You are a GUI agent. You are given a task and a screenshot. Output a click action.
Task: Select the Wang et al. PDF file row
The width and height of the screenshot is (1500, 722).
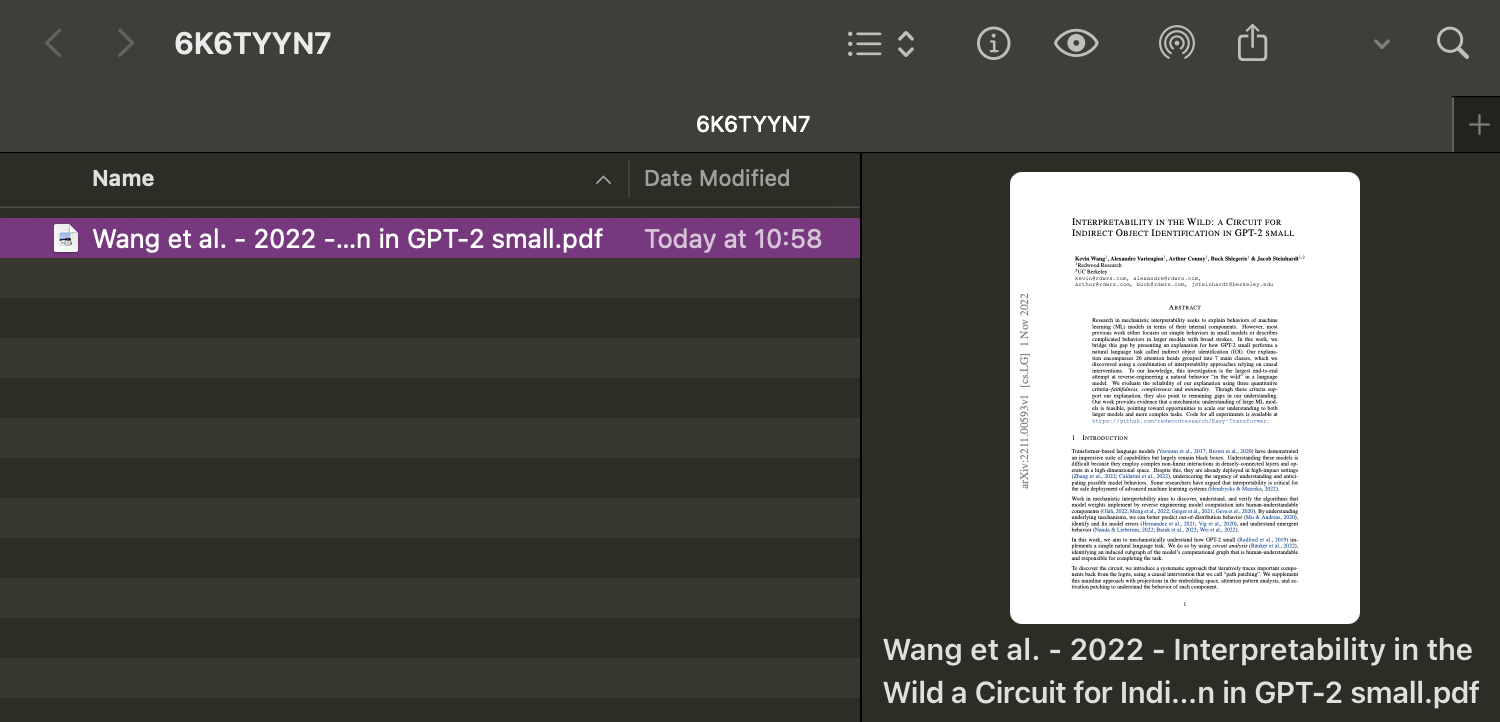click(347, 239)
